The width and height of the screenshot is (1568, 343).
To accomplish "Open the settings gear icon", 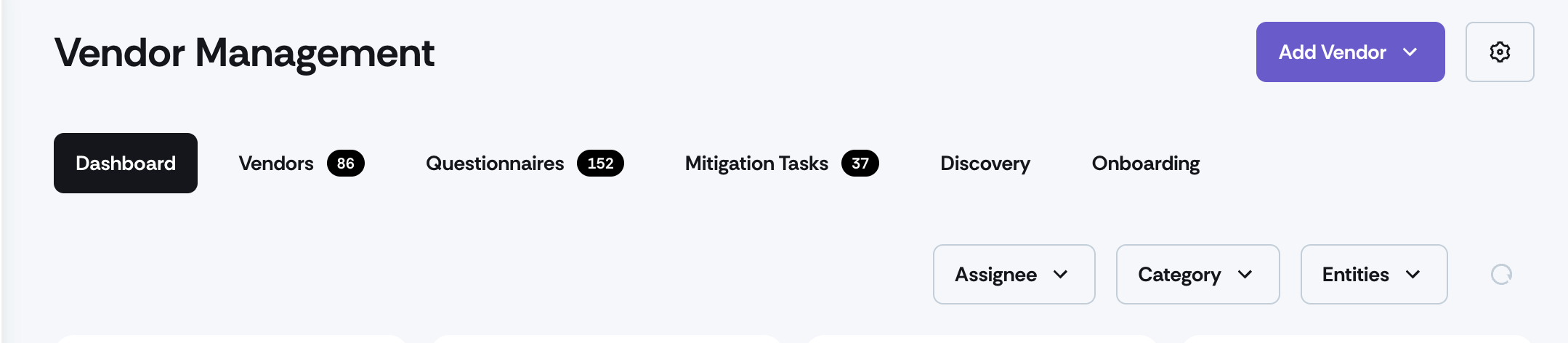I will click(x=1499, y=52).
